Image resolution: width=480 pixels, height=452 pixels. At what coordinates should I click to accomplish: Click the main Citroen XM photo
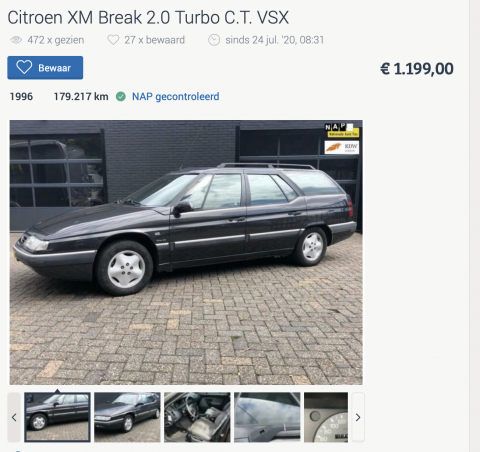[186, 252]
